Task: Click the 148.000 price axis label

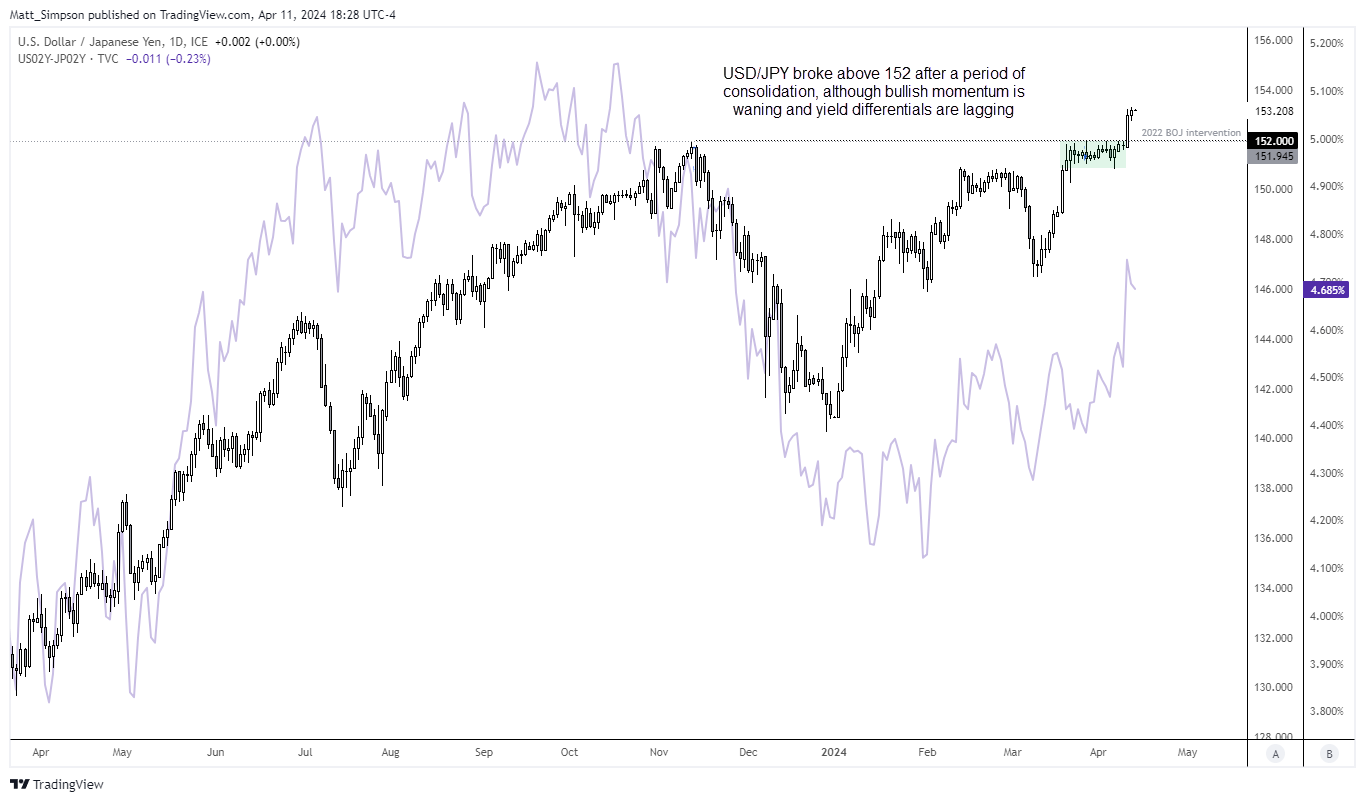Action: 1273,240
